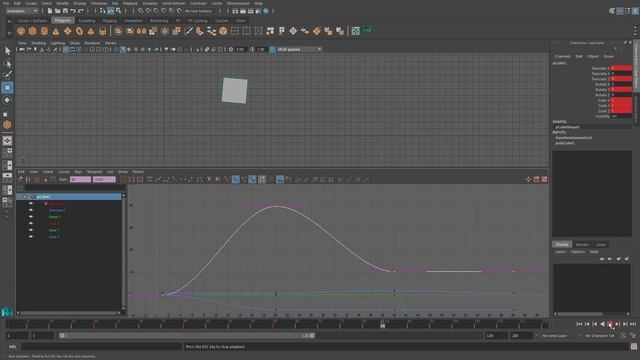Viewport: 640px width, 360px height.
Task: Create a polygon torus from the shelf
Action: 79,31
